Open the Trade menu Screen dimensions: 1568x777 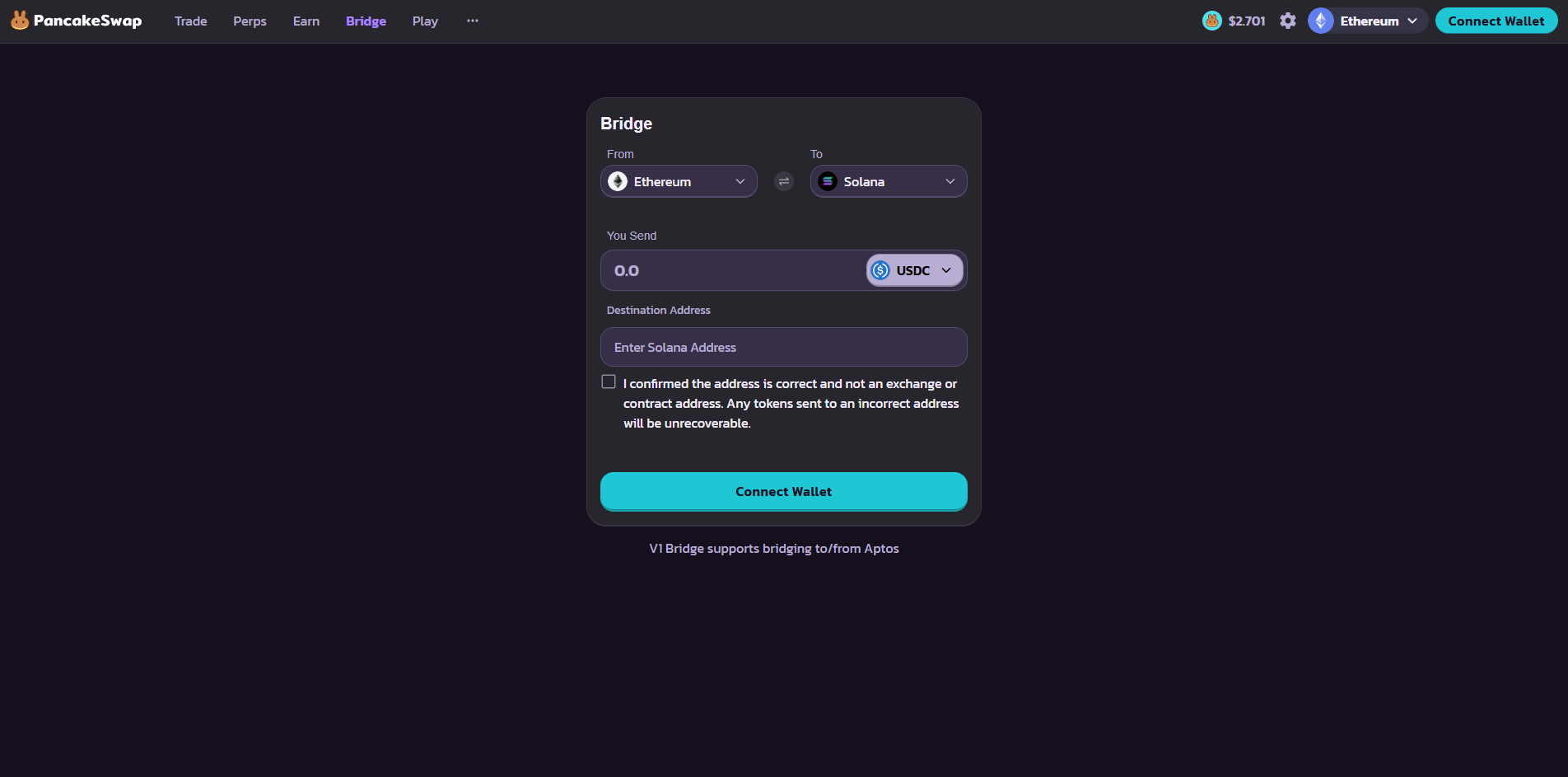click(x=190, y=21)
